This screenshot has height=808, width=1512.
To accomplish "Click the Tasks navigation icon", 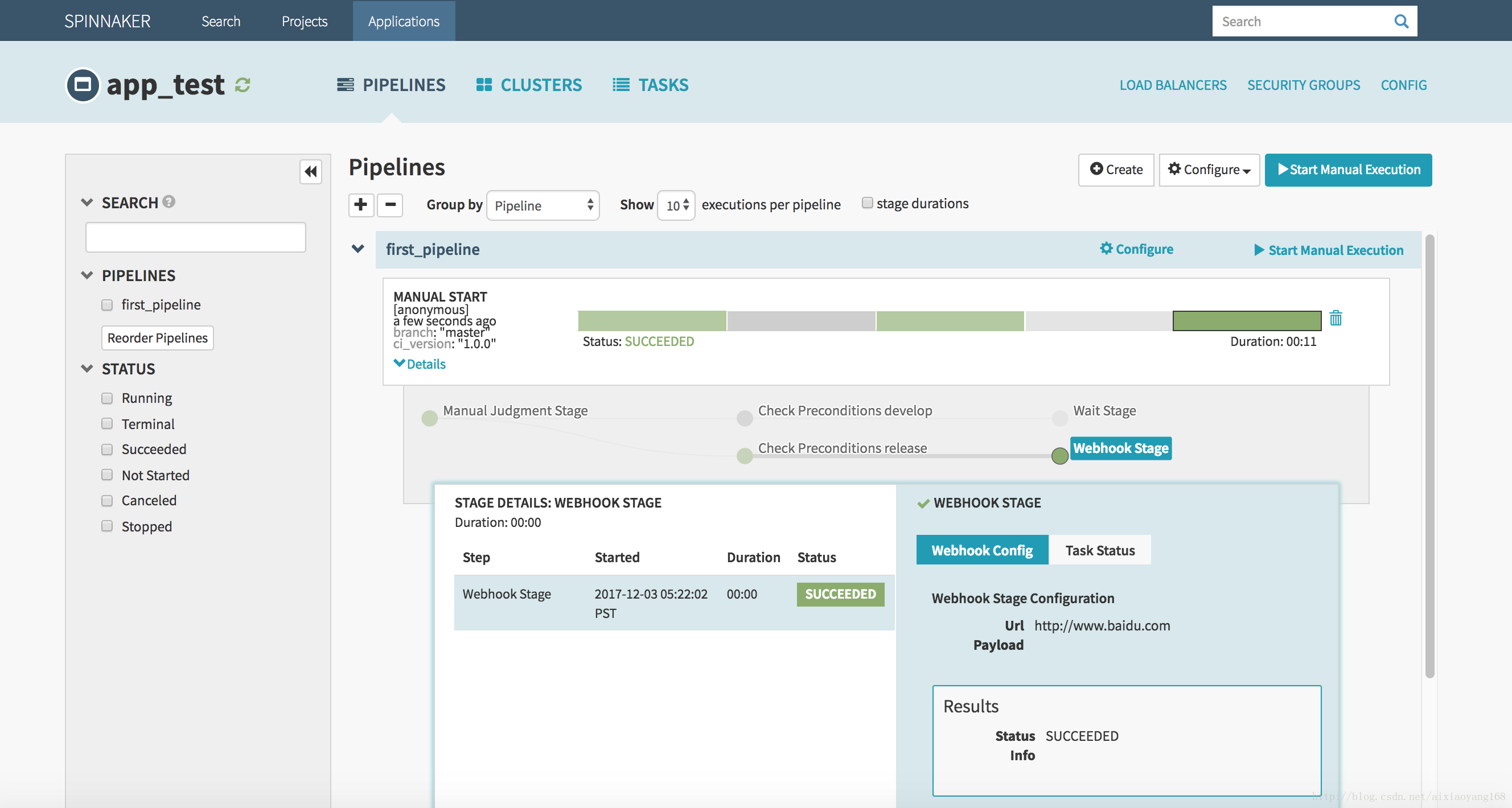I will (x=621, y=85).
